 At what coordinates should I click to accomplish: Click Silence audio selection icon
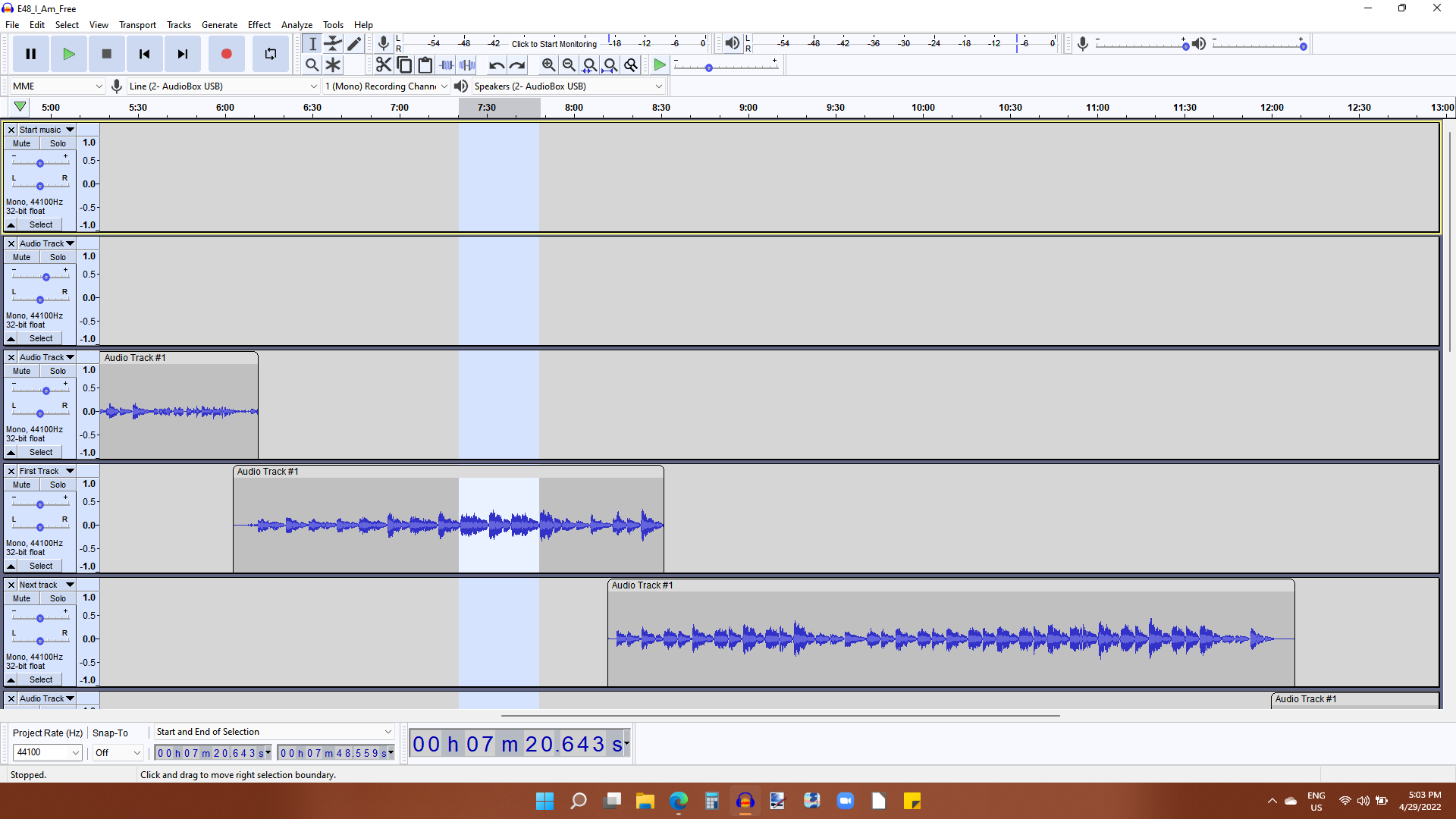pyautogui.click(x=467, y=65)
